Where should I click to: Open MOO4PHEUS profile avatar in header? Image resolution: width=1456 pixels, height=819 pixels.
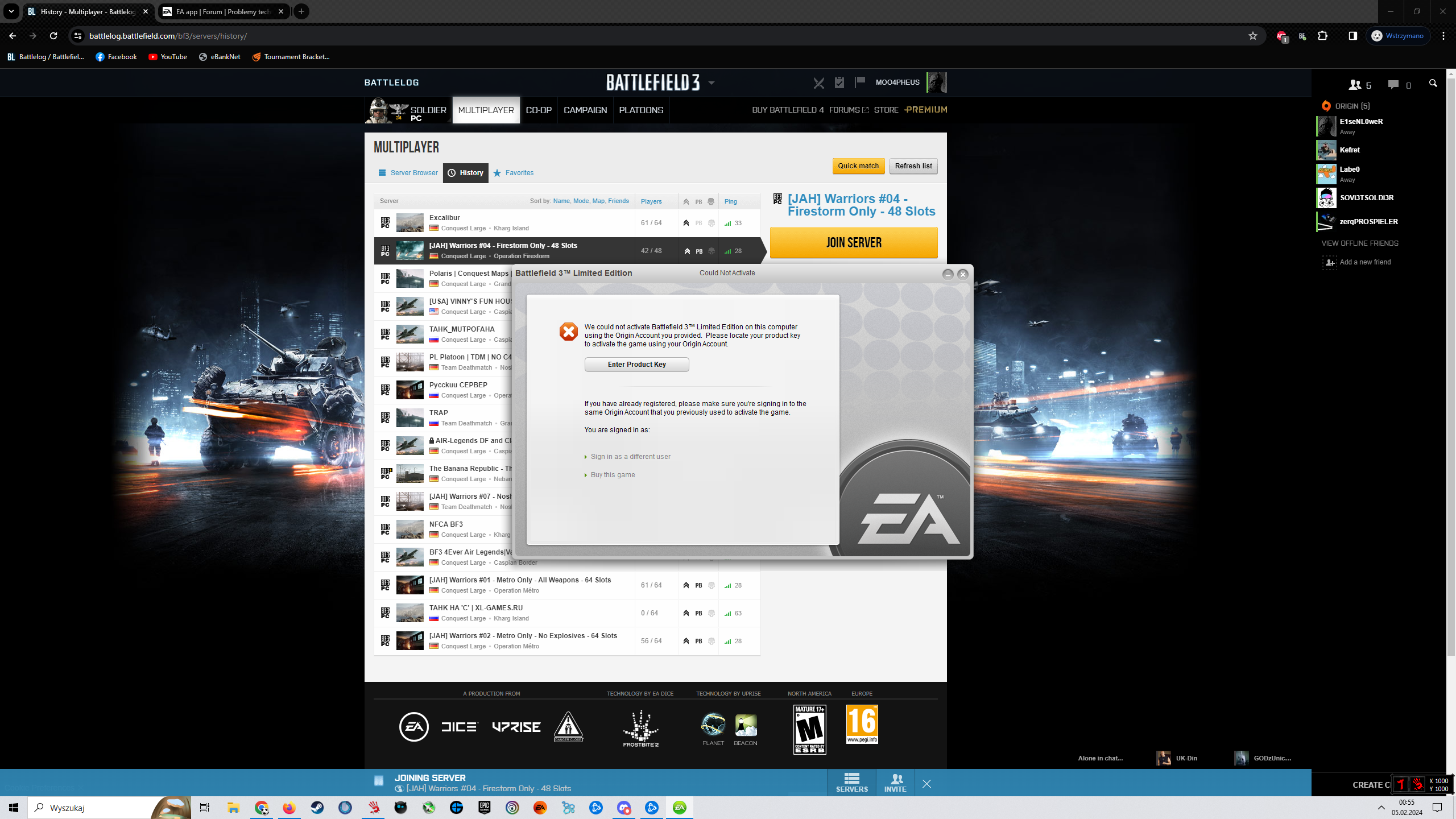[936, 82]
